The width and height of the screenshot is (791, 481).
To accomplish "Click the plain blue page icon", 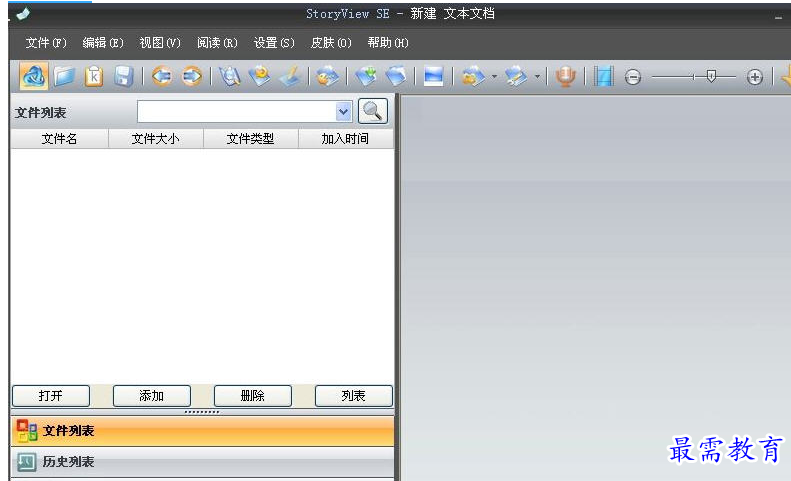I will click(x=396, y=77).
